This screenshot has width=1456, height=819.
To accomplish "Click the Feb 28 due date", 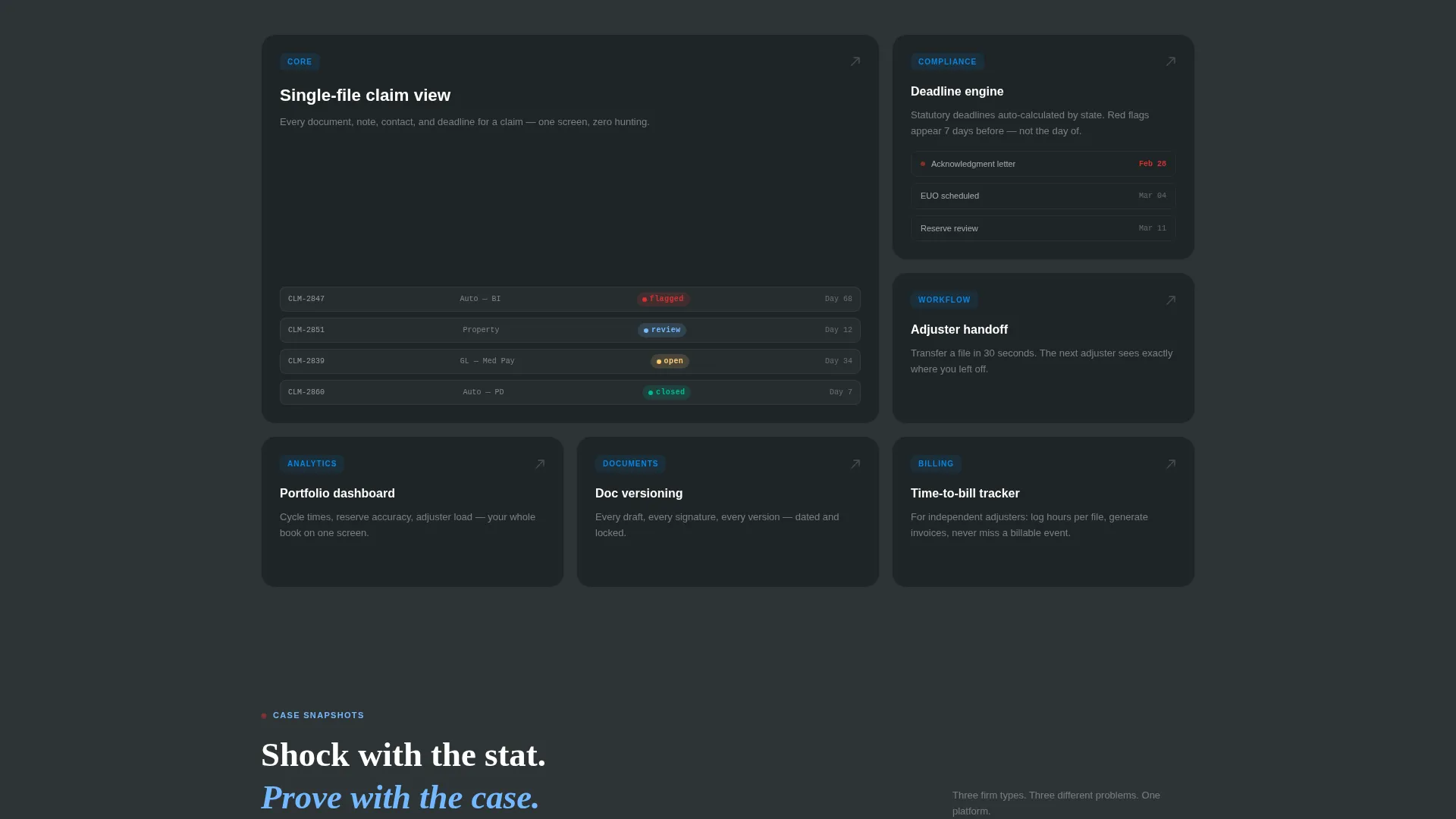I will [1153, 164].
